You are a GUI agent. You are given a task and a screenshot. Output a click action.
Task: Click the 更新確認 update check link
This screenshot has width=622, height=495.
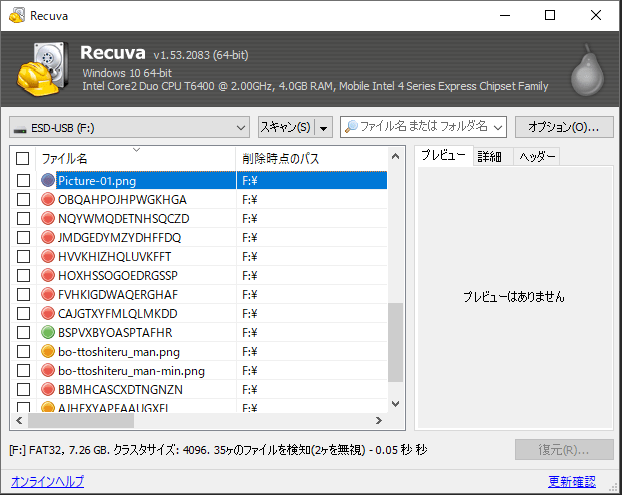tap(572, 482)
